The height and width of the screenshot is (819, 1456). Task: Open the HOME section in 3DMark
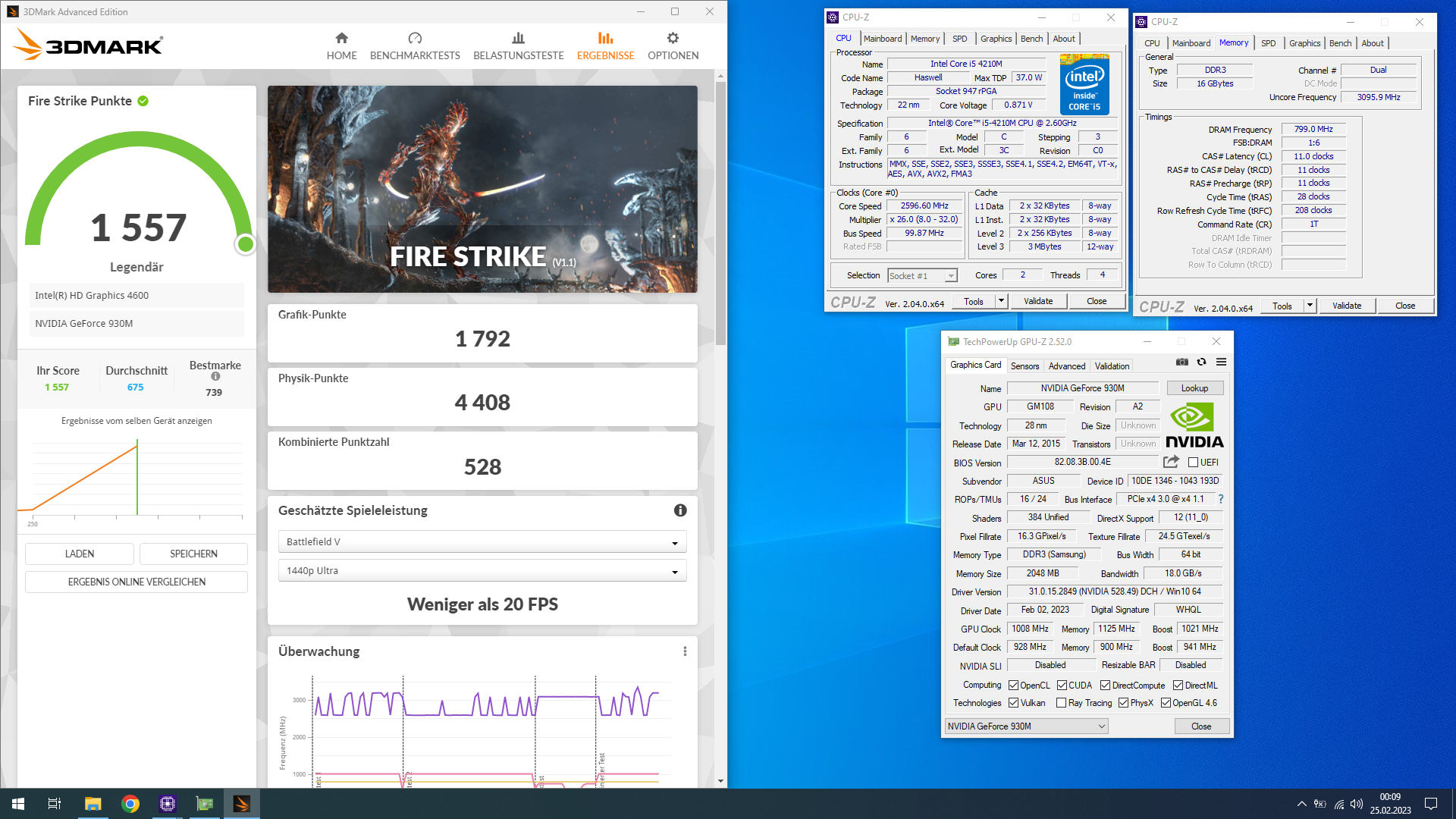[341, 46]
